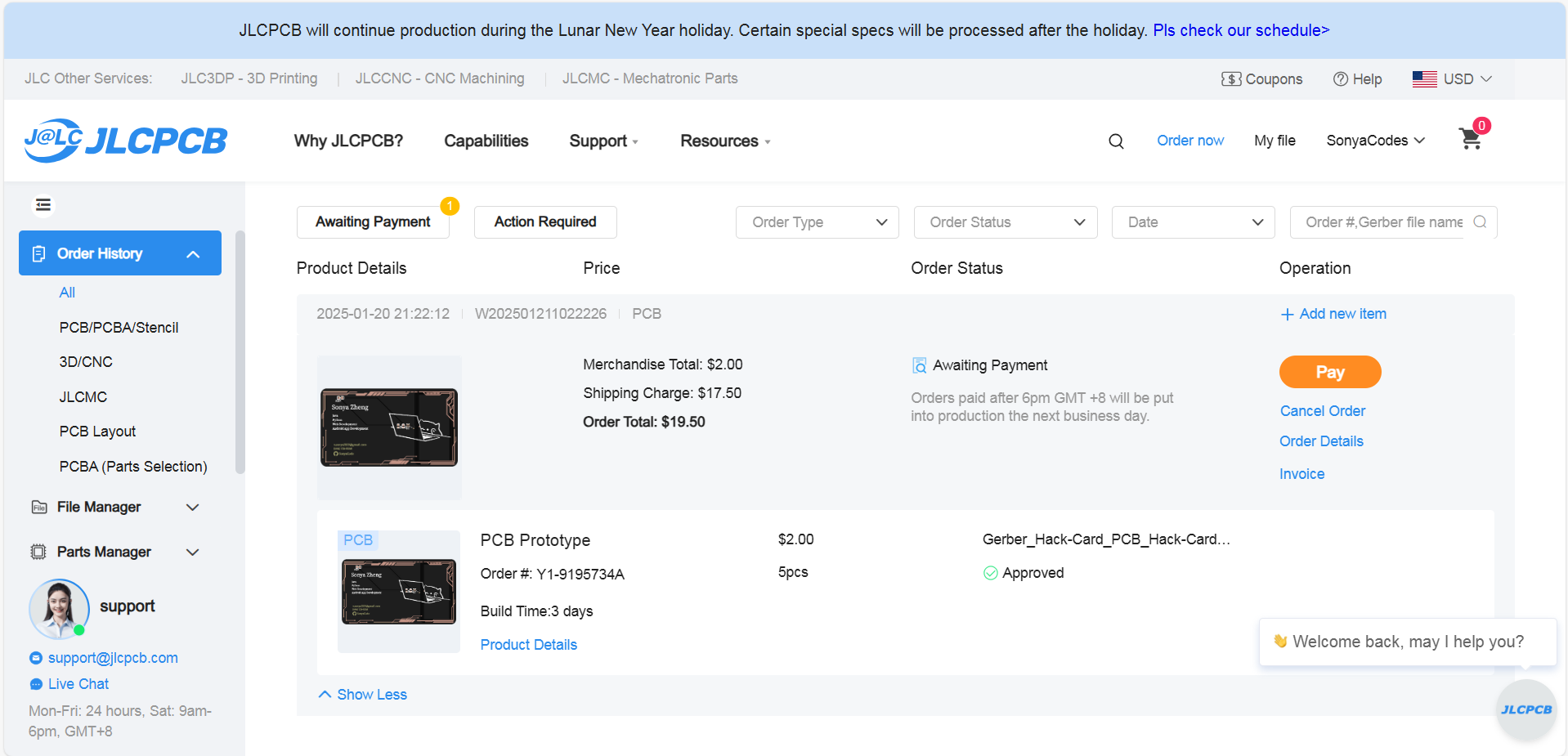Click the Order now link
This screenshot has height=756, width=1568.
coord(1190,141)
